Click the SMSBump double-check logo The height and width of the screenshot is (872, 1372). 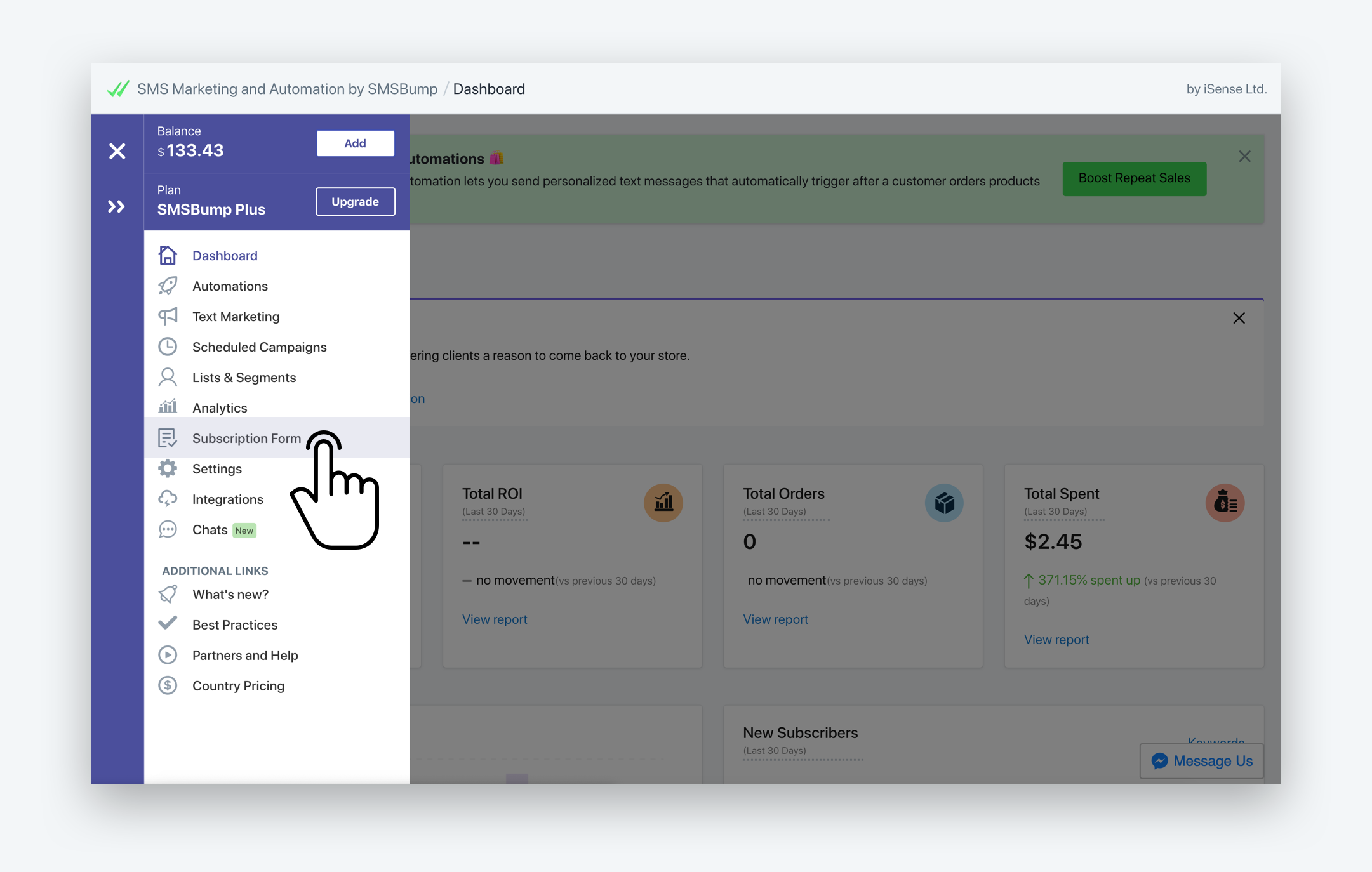coord(118,89)
